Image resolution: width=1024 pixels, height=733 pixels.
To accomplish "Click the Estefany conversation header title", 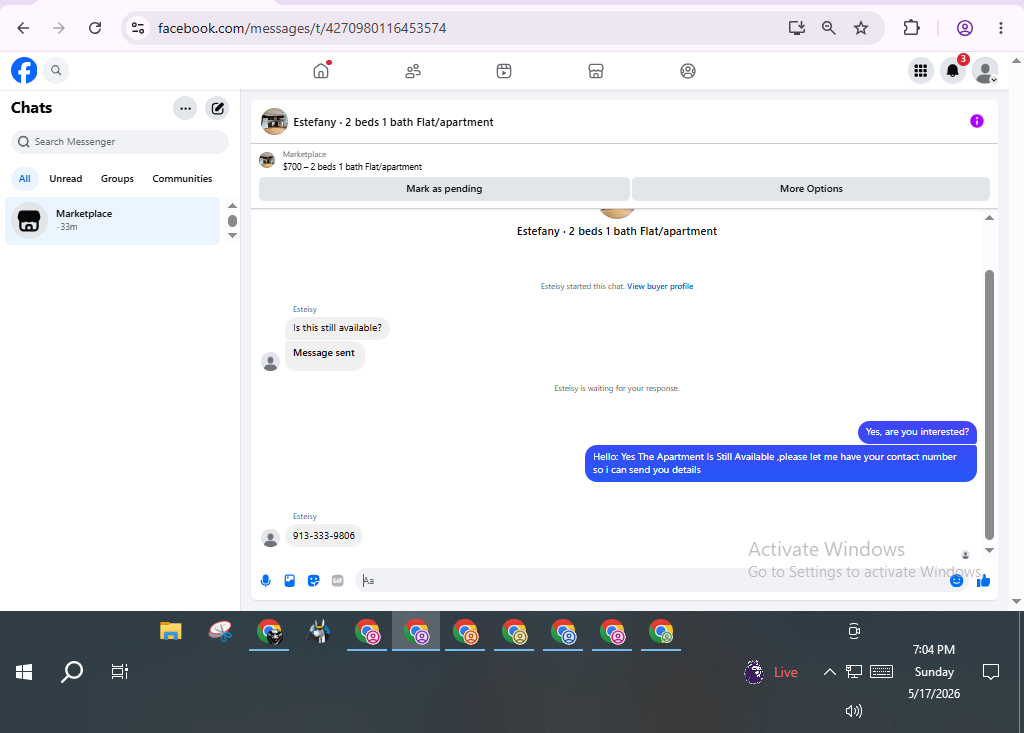I will pos(393,122).
